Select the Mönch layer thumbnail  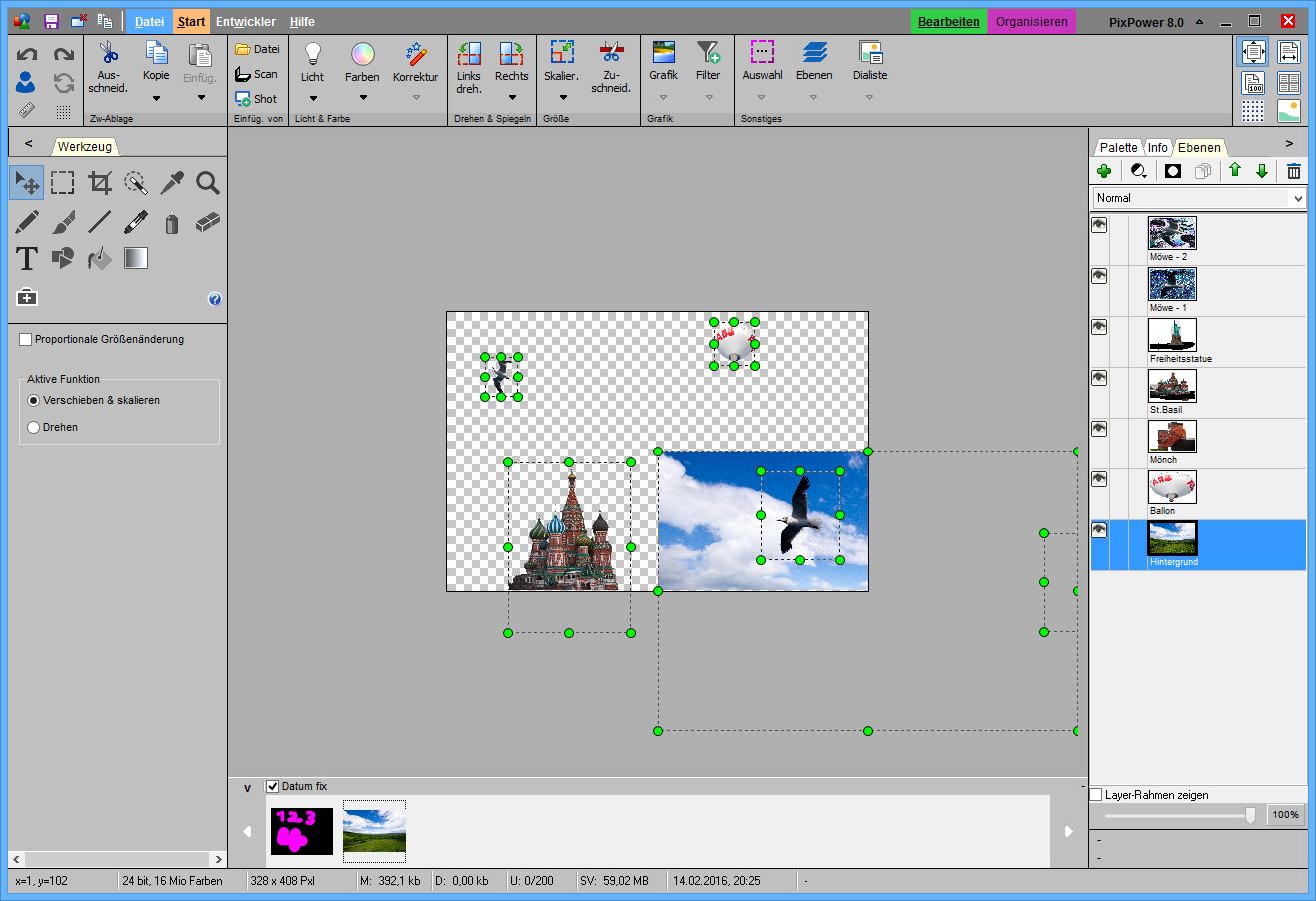coord(1172,437)
